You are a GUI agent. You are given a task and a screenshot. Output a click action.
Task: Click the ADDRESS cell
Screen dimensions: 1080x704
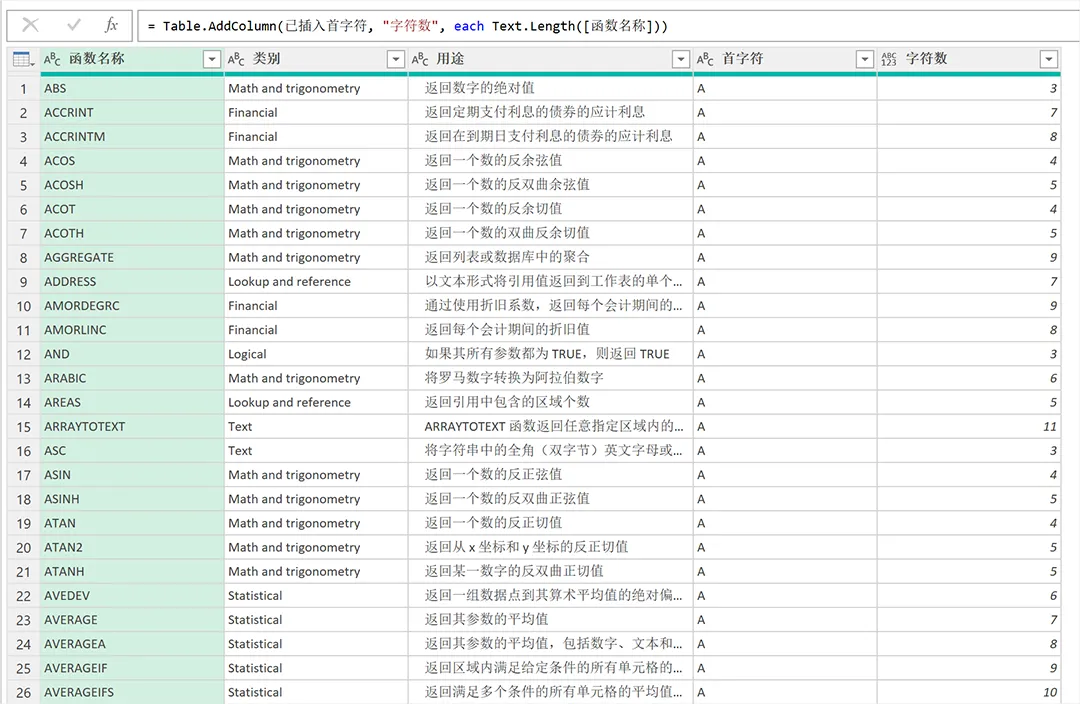point(132,281)
